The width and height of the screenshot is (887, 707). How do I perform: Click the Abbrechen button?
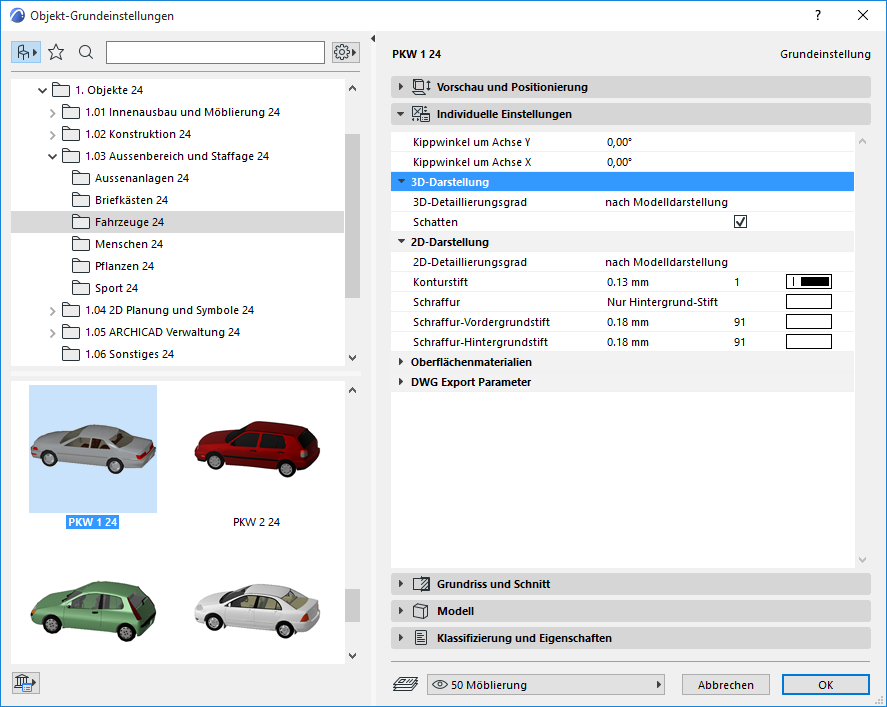725,685
